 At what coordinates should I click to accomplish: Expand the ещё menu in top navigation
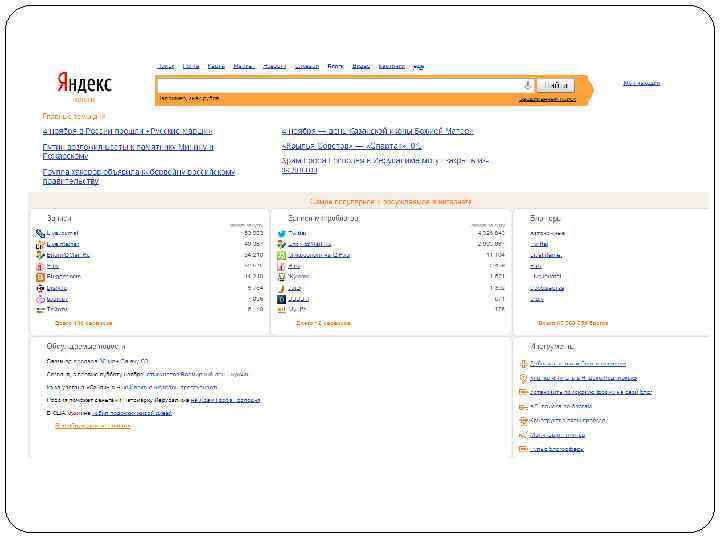tap(418, 67)
